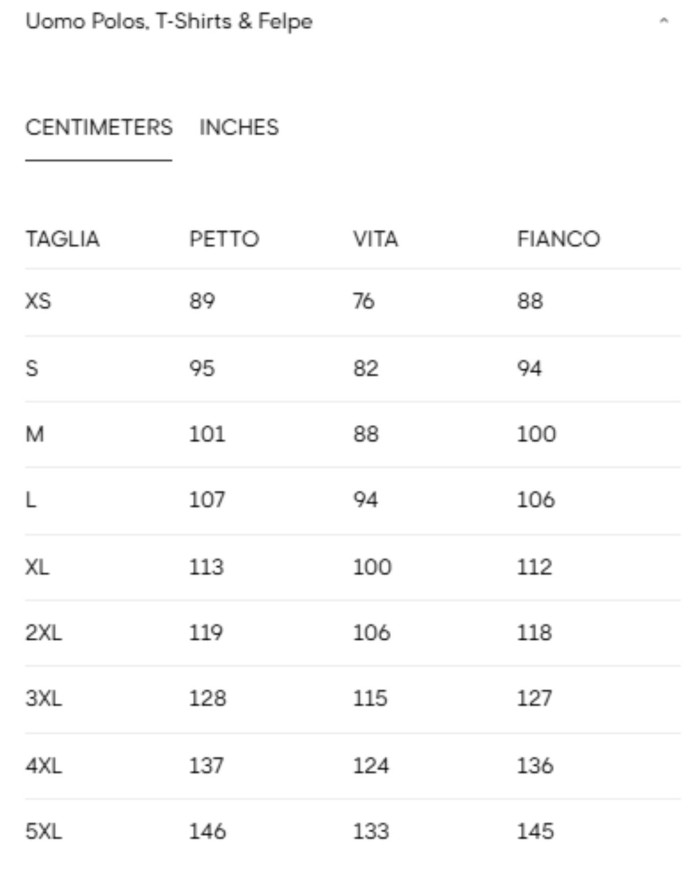700x869 pixels.
Task: Select the M size row label
Action: 35,434
